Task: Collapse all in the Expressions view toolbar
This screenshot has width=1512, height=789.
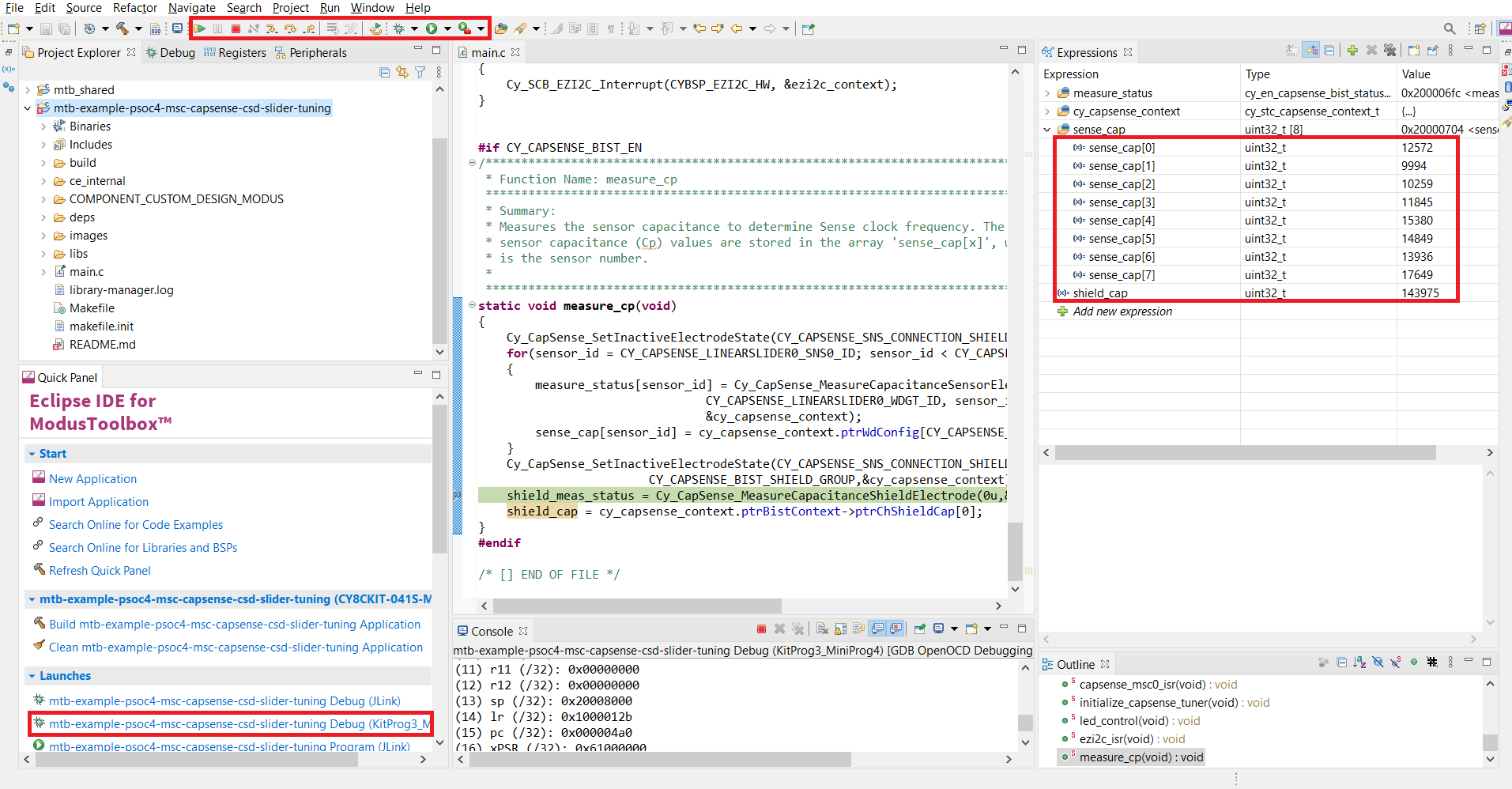Action: (x=1329, y=51)
